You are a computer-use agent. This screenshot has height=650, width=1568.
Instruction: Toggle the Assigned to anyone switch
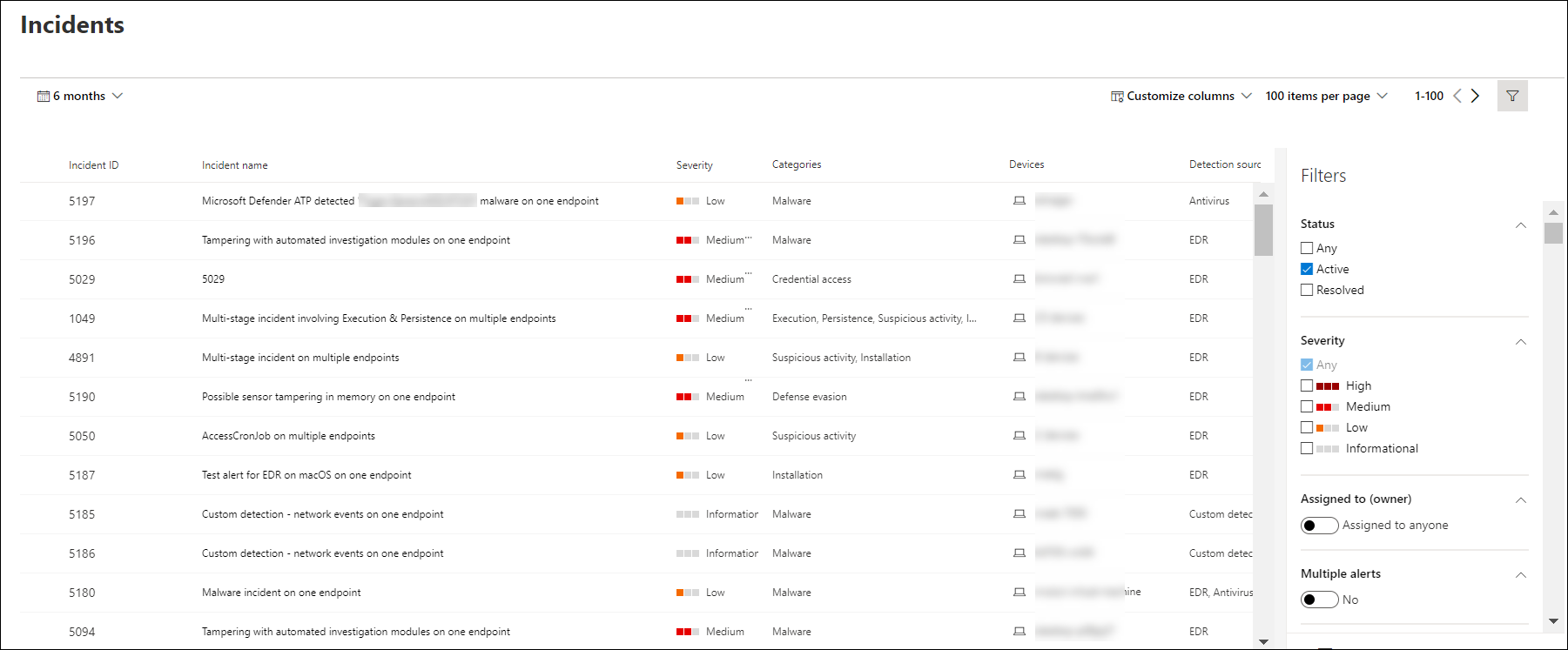click(x=1319, y=525)
